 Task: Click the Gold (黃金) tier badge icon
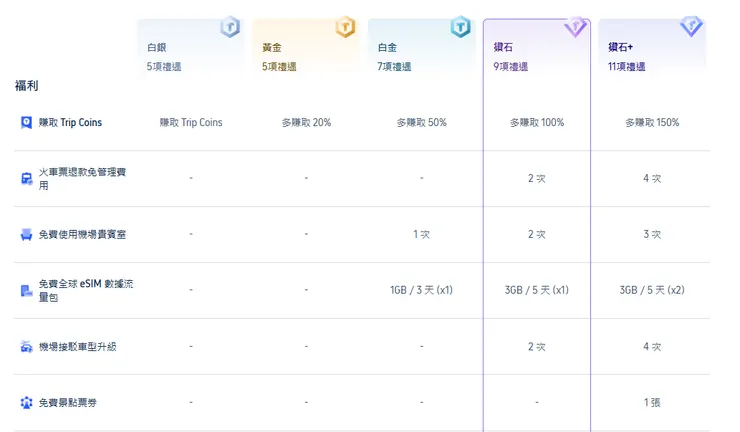[x=345, y=27]
